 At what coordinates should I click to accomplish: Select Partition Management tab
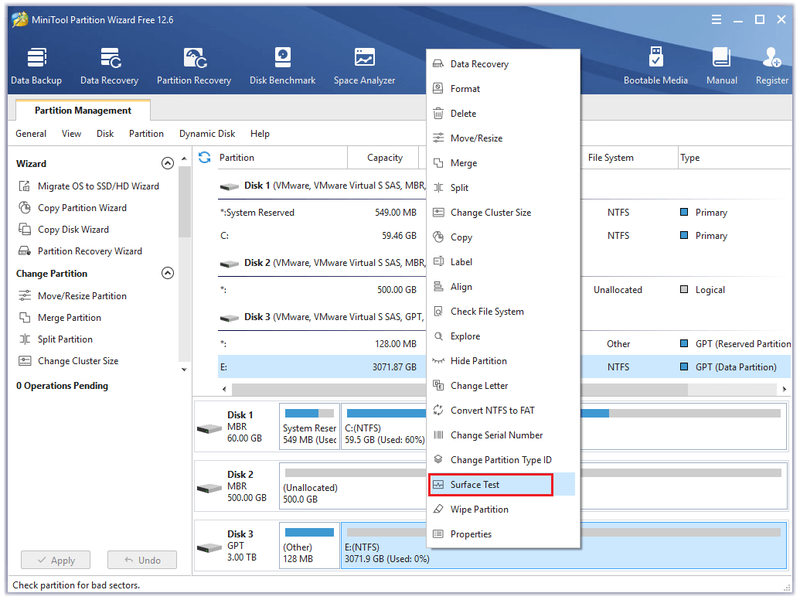click(x=83, y=110)
